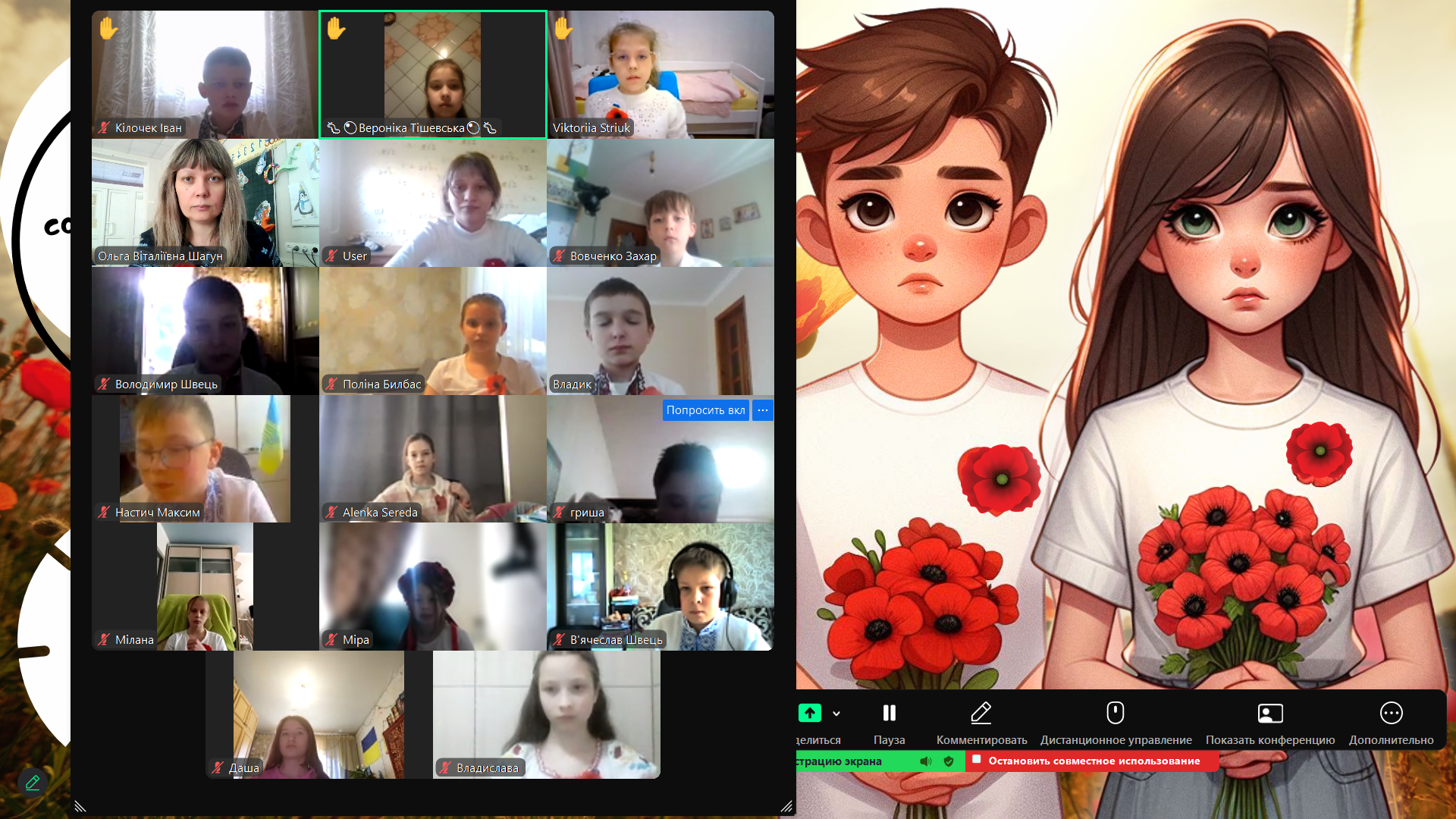Click muted mic icon next to Даша
Image resolution: width=1456 pixels, height=819 pixels.
(x=218, y=768)
